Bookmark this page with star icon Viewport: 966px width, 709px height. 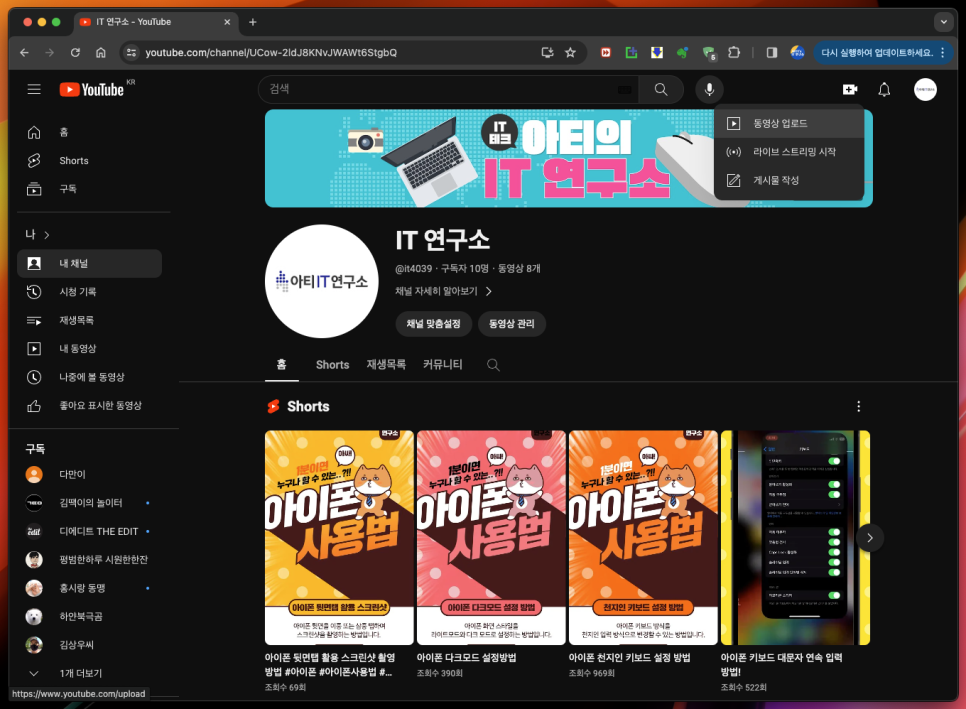click(x=570, y=52)
